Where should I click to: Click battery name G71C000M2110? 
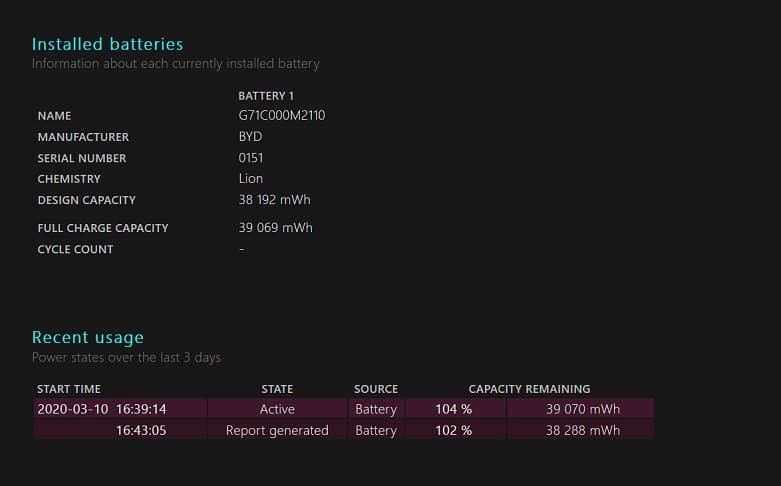click(x=282, y=116)
